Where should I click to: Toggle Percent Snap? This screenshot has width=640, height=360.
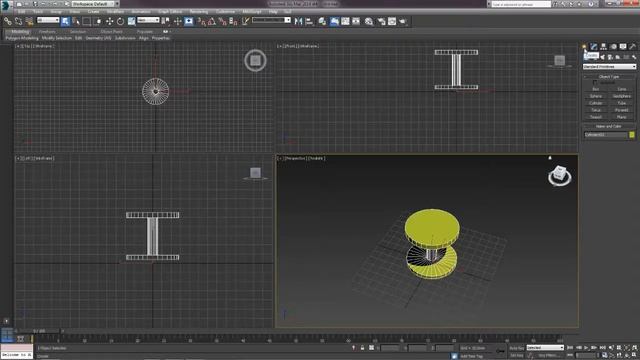(x=223, y=21)
